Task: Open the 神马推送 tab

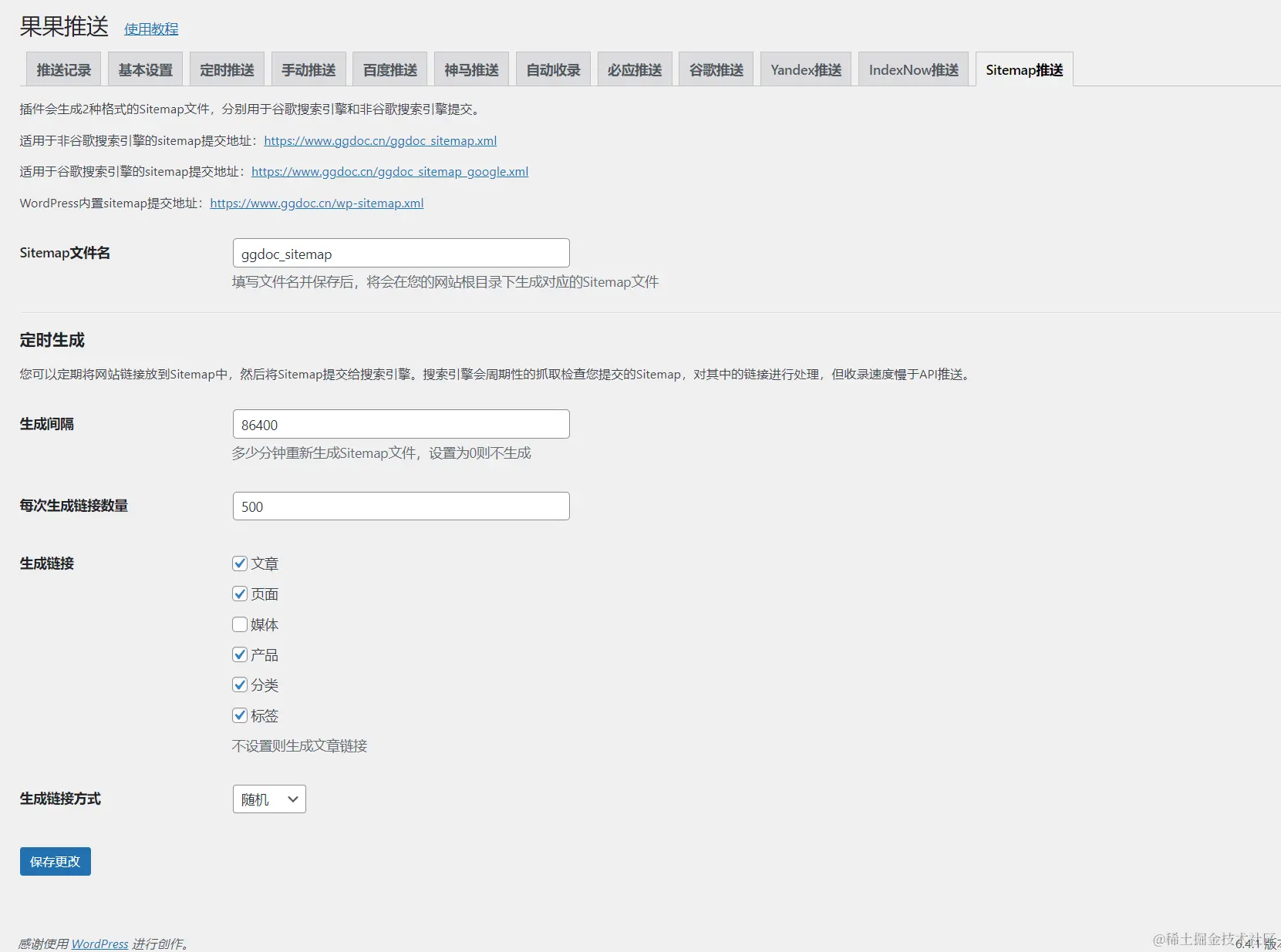Action: [470, 69]
